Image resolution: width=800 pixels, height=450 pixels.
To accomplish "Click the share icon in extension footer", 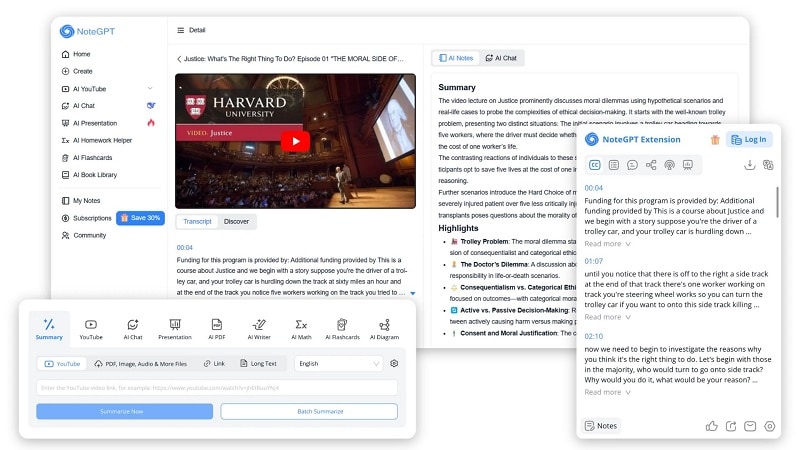I will [731, 426].
